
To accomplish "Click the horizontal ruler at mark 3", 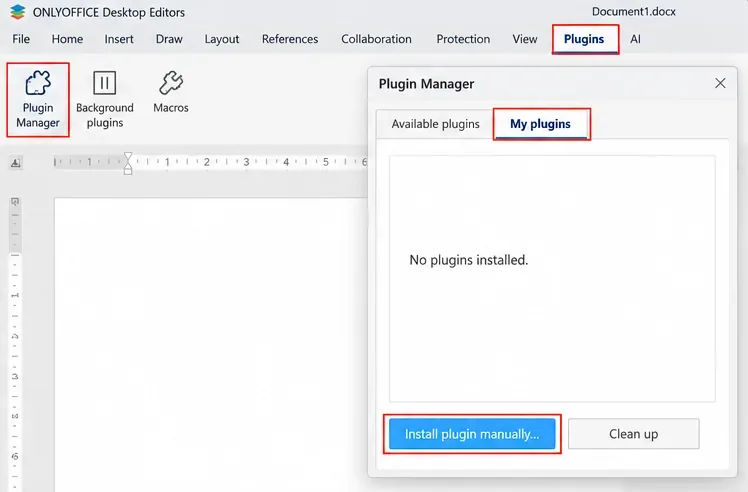I will click(x=246, y=162).
